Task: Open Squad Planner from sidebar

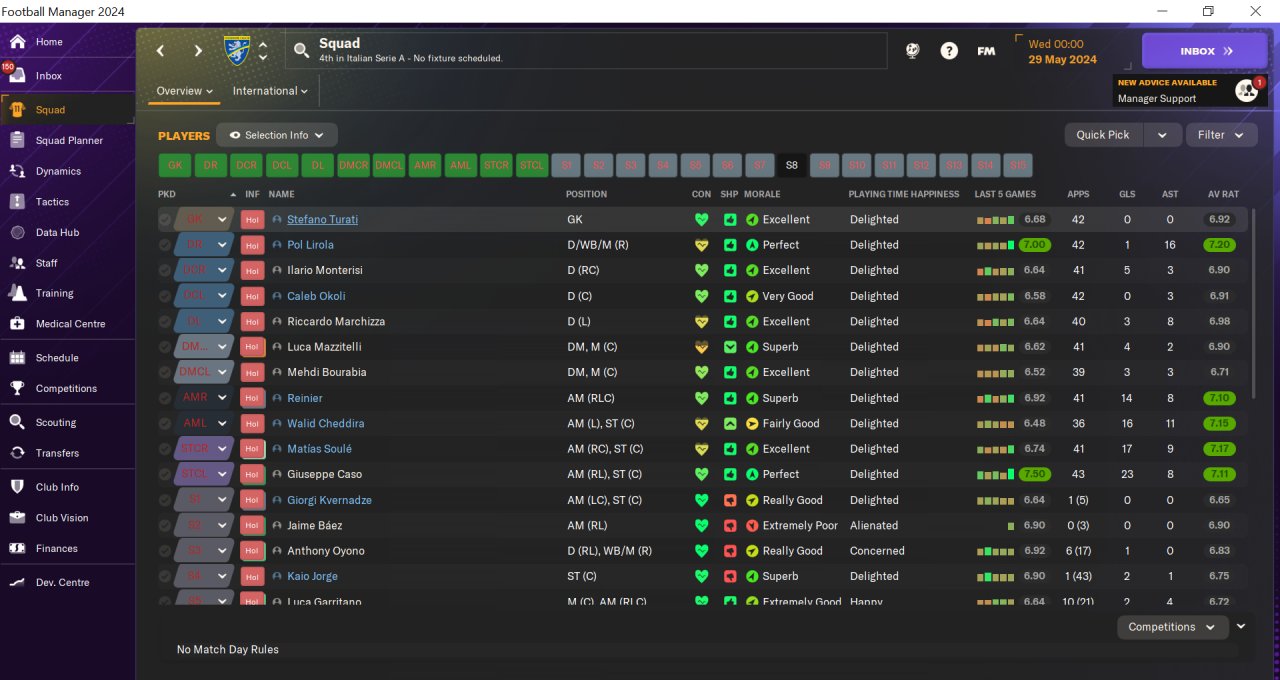Action: pyautogui.click(x=17, y=141)
